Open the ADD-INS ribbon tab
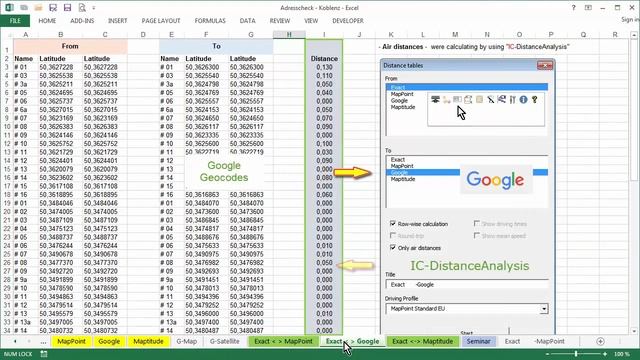Viewport: 640px width, 360px height. (x=82, y=21)
